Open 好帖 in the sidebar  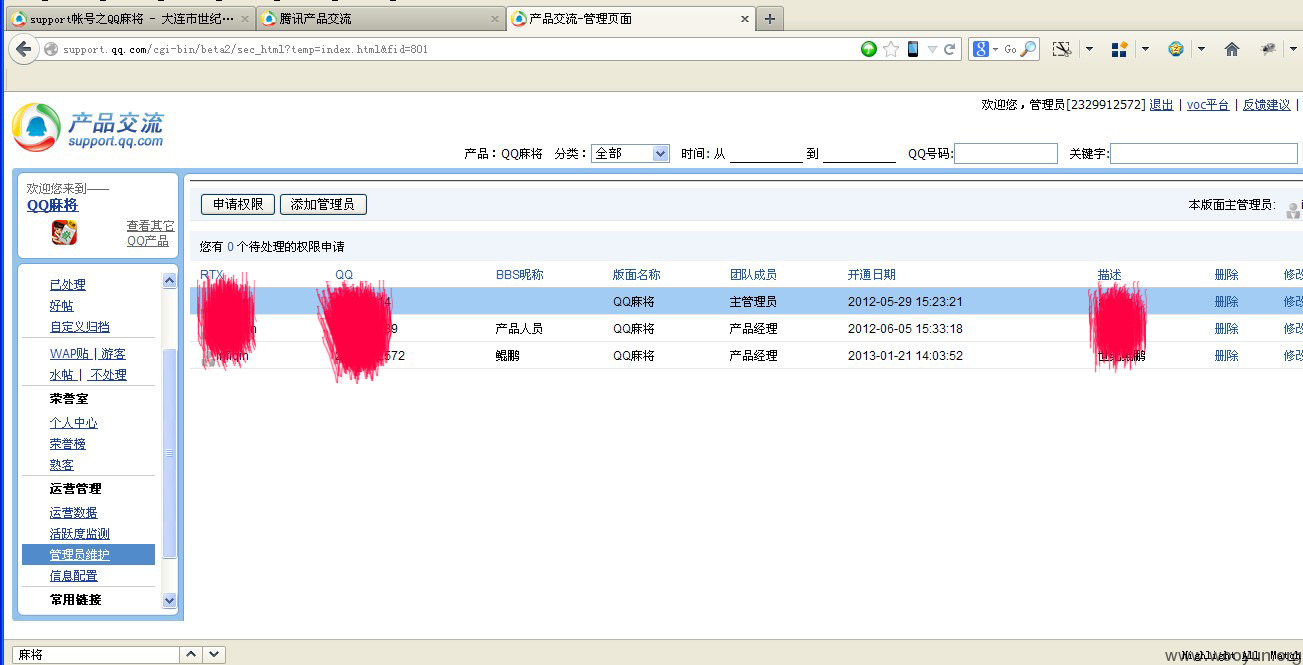(62, 306)
